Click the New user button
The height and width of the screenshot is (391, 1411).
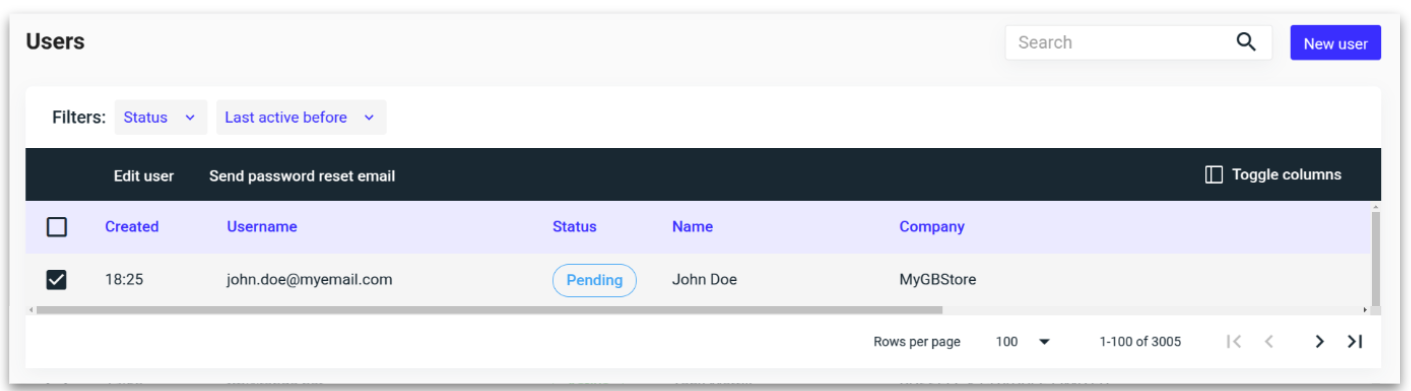[x=1335, y=43]
